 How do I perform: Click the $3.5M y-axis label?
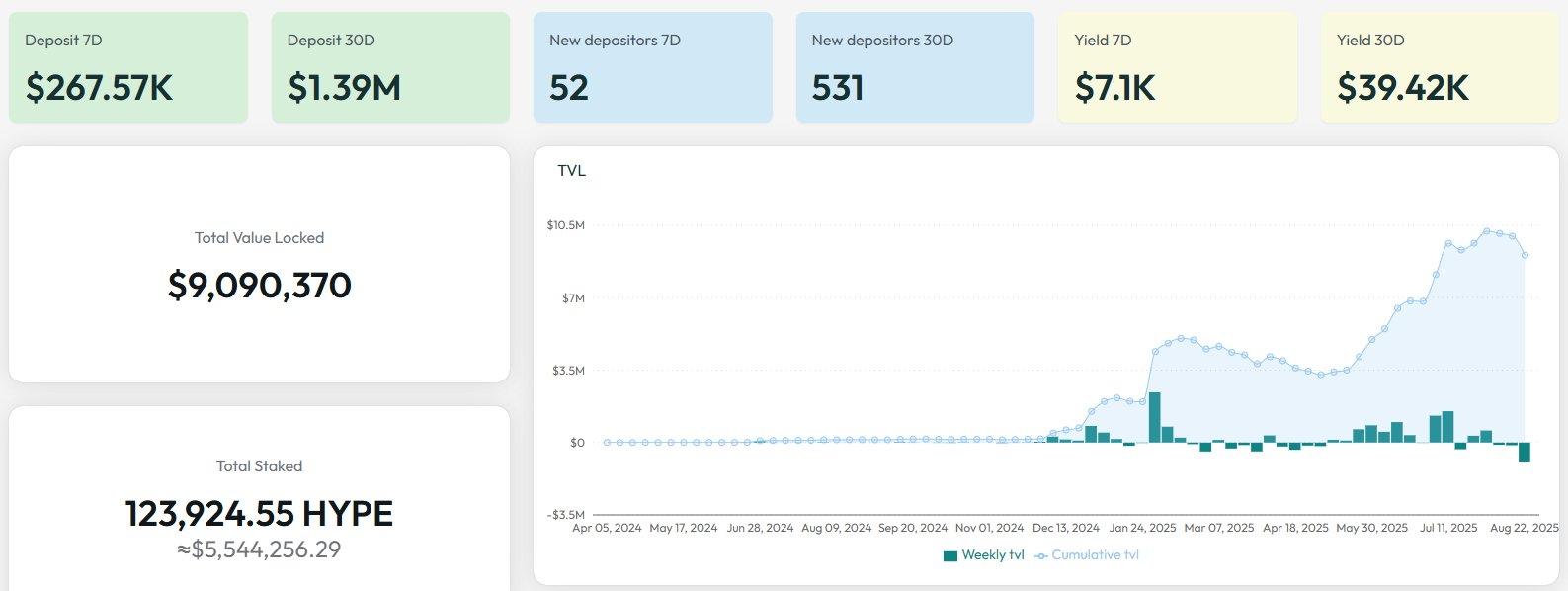[568, 371]
